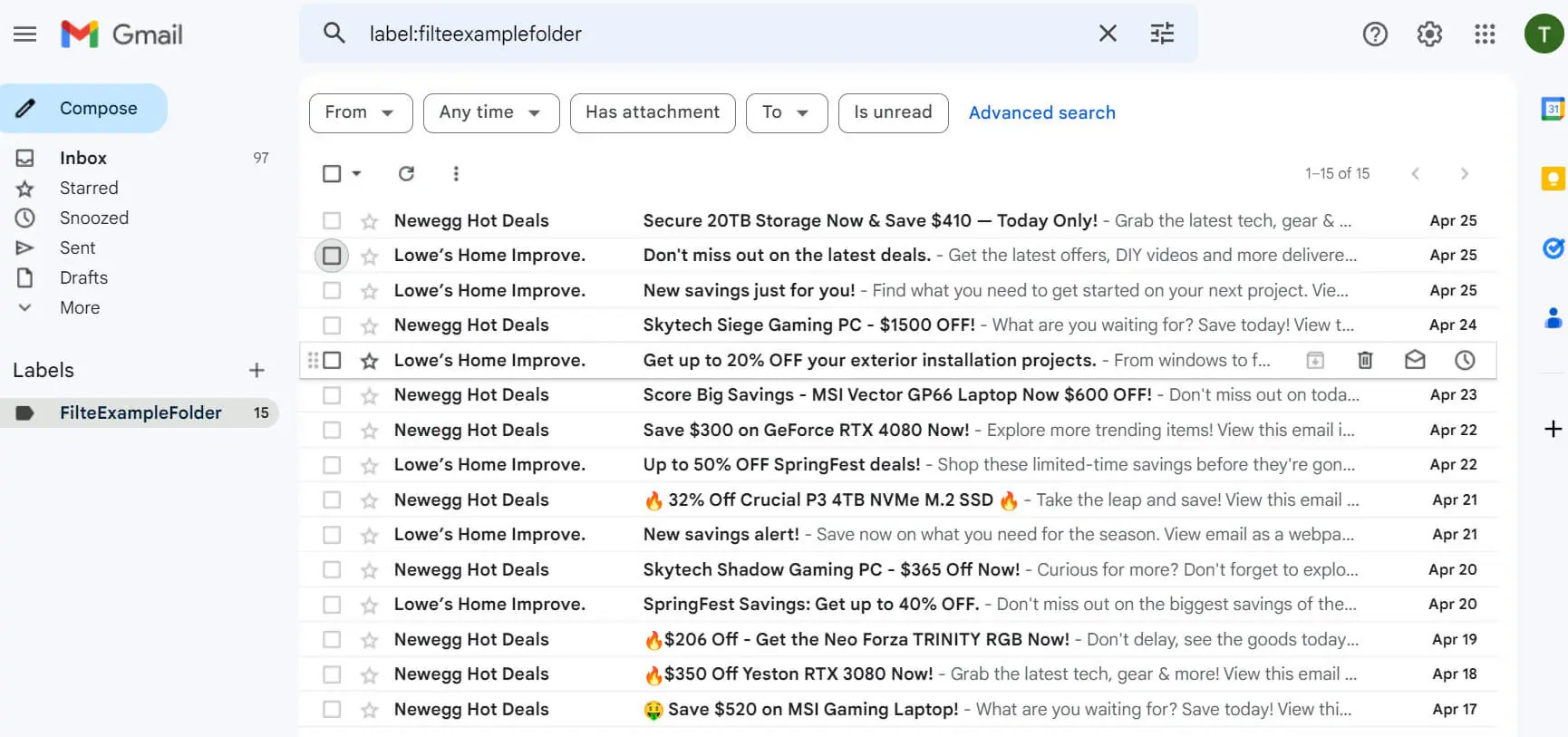Click the Compose button
The width and height of the screenshot is (1568, 737).
coord(83,108)
